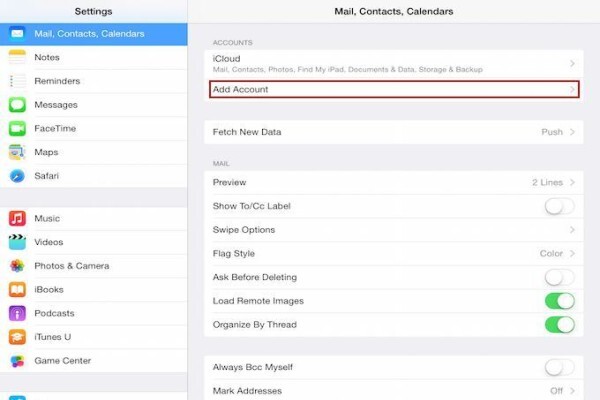Image resolution: width=600 pixels, height=400 pixels.
Task: Open Videos settings label
Action: (x=49, y=242)
